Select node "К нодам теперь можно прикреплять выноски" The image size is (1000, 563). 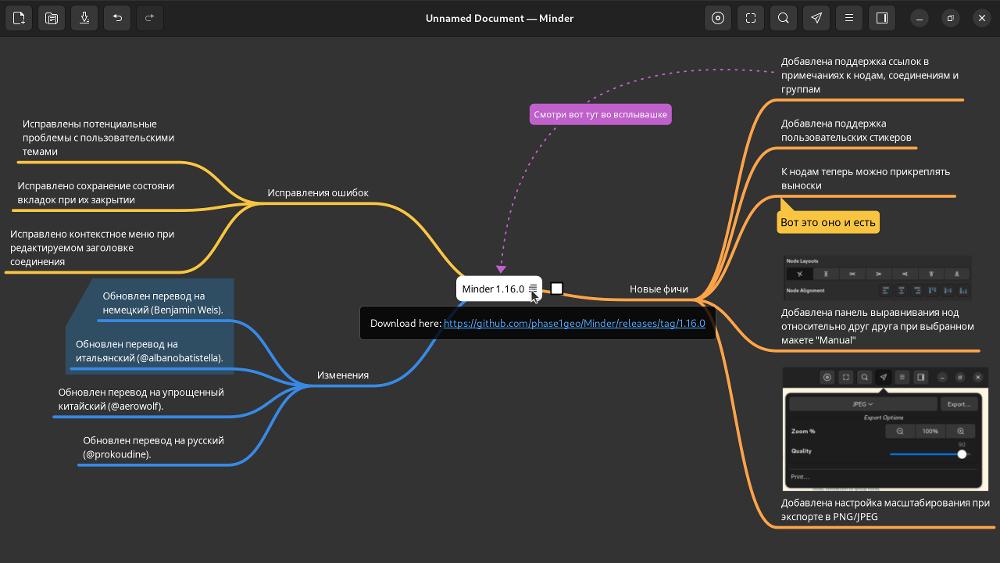[865, 179]
